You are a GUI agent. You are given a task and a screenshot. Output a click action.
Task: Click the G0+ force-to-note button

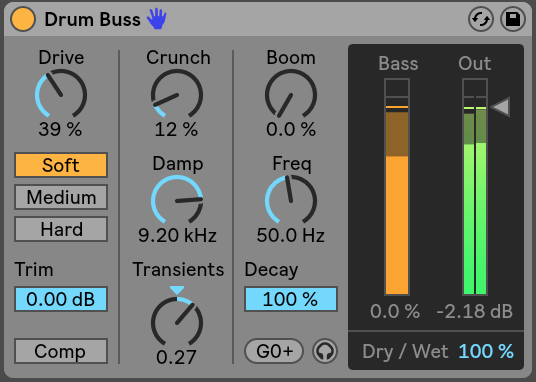274,351
